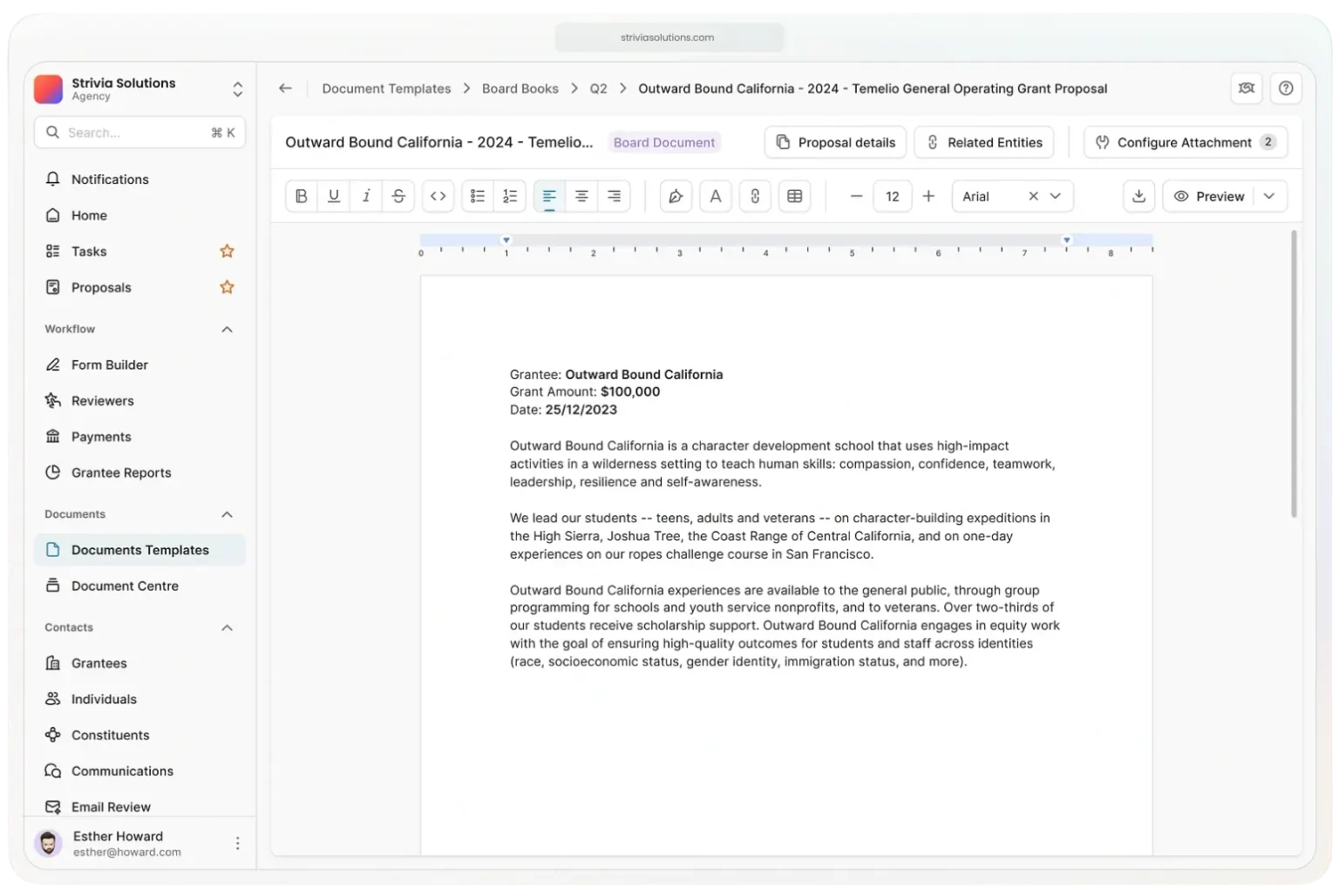Open Board Books breadcrumb link
The height and width of the screenshot is (896, 1339).
tap(520, 88)
